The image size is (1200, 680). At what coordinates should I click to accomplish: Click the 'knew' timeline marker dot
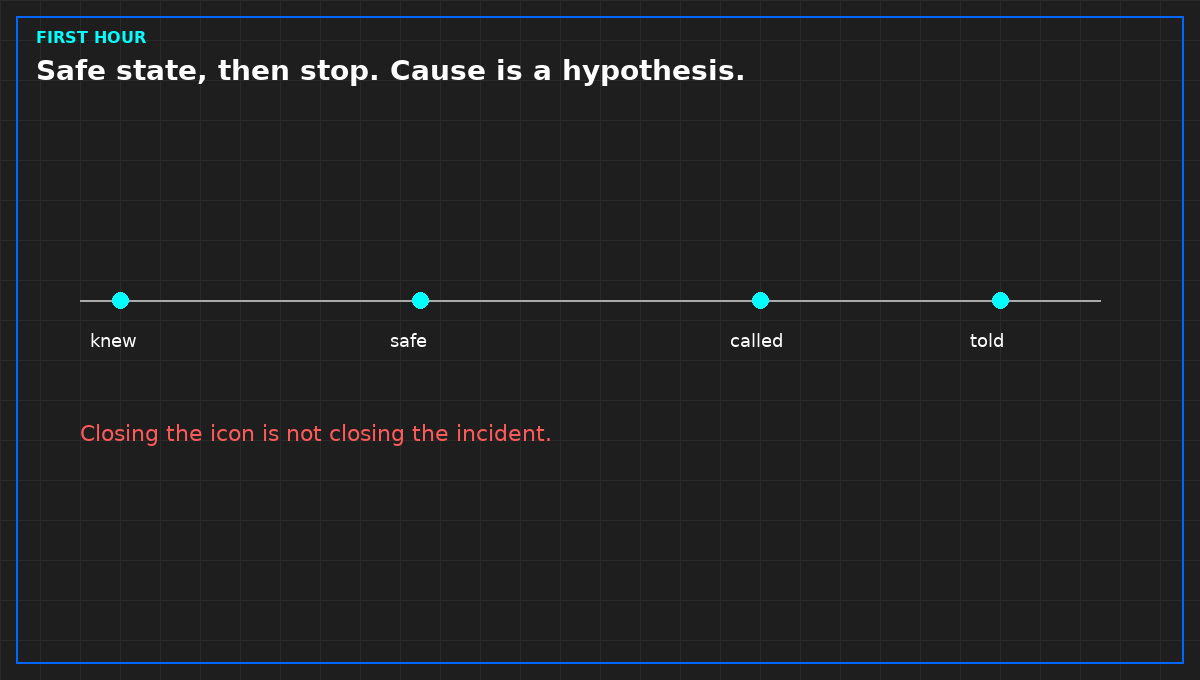120,300
